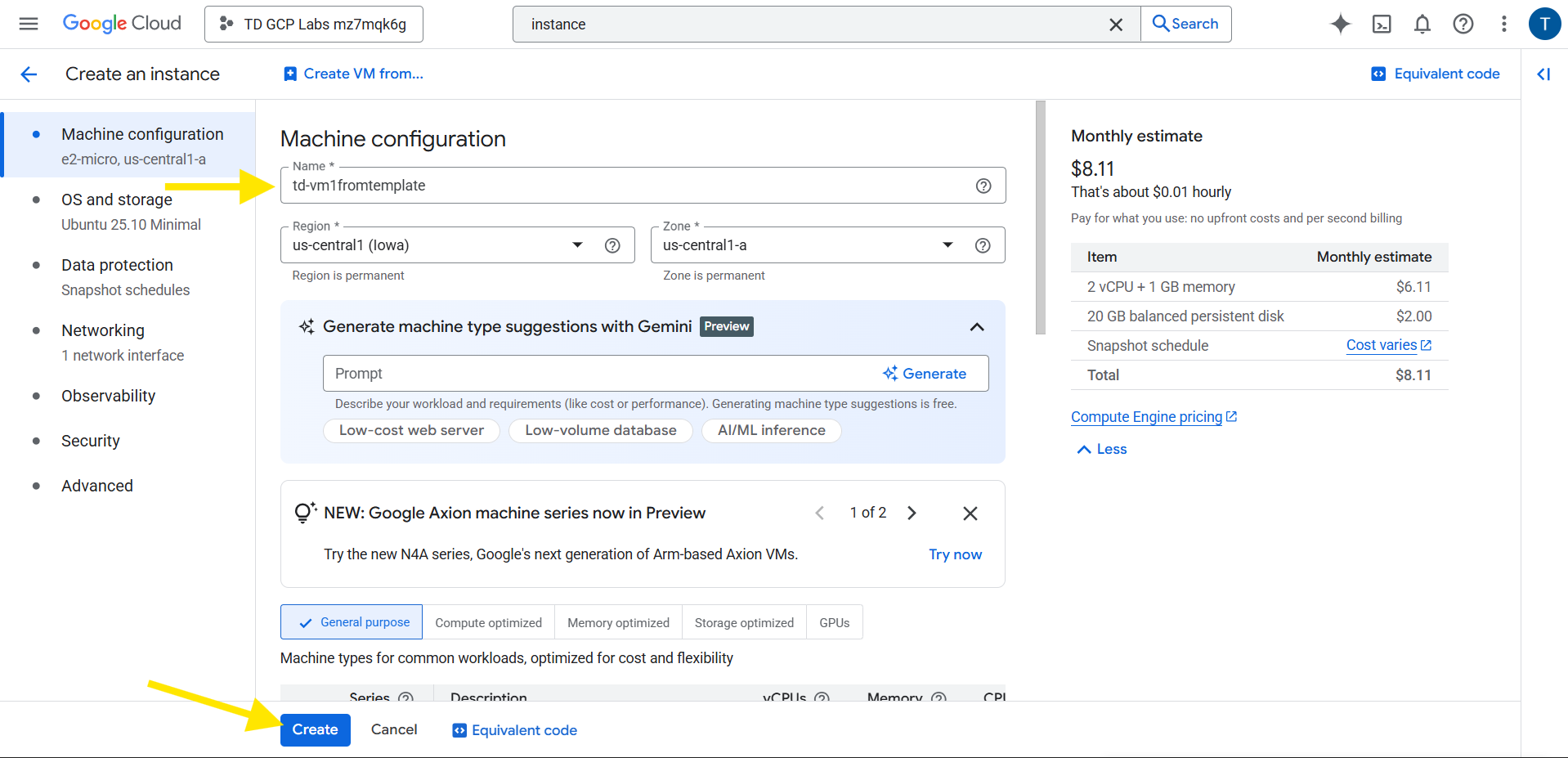The image size is (1568, 758).
Task: Open the main navigation hamburger menu
Action: coord(29,24)
